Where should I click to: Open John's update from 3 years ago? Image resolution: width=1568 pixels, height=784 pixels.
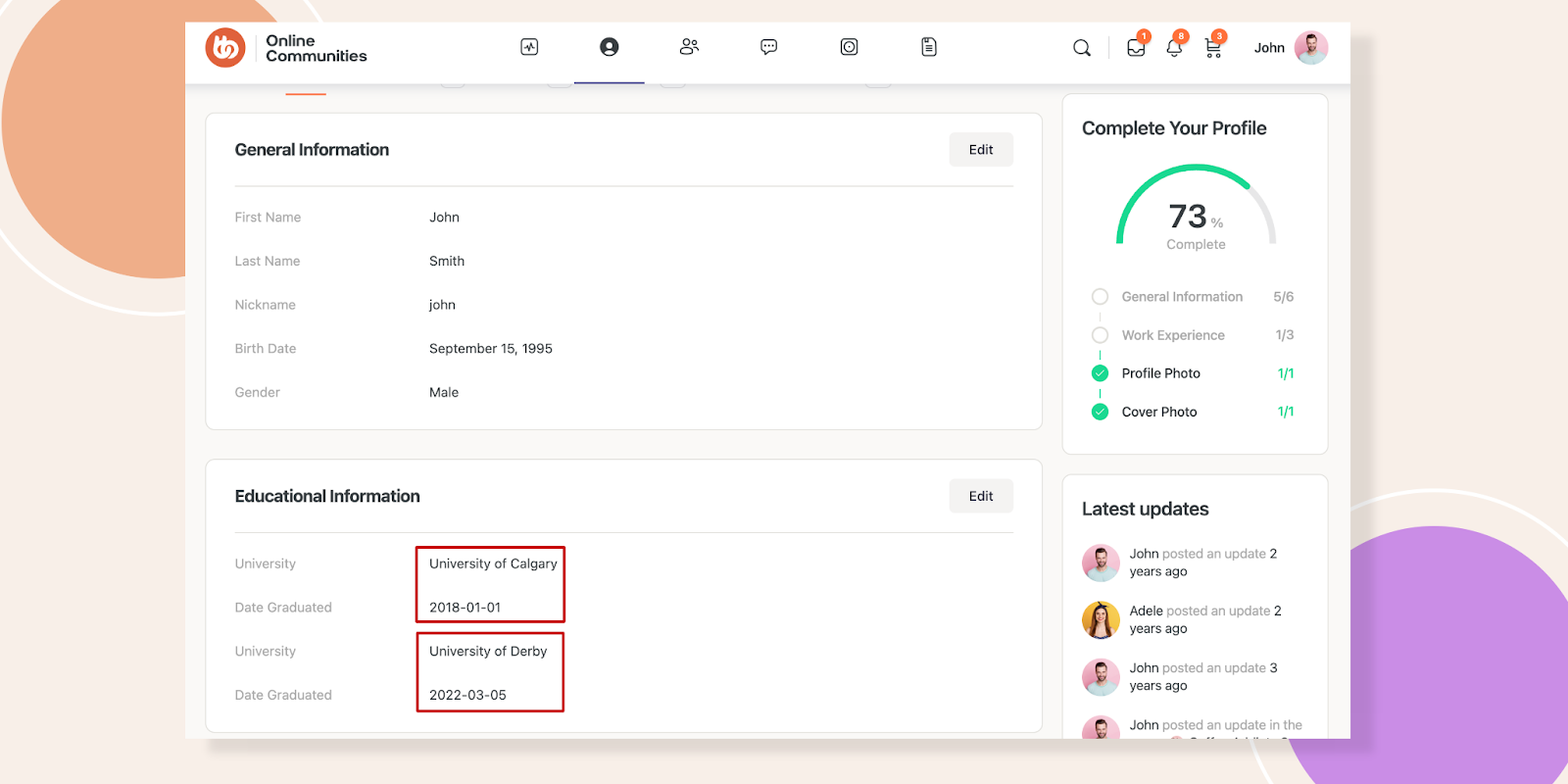[1202, 676]
